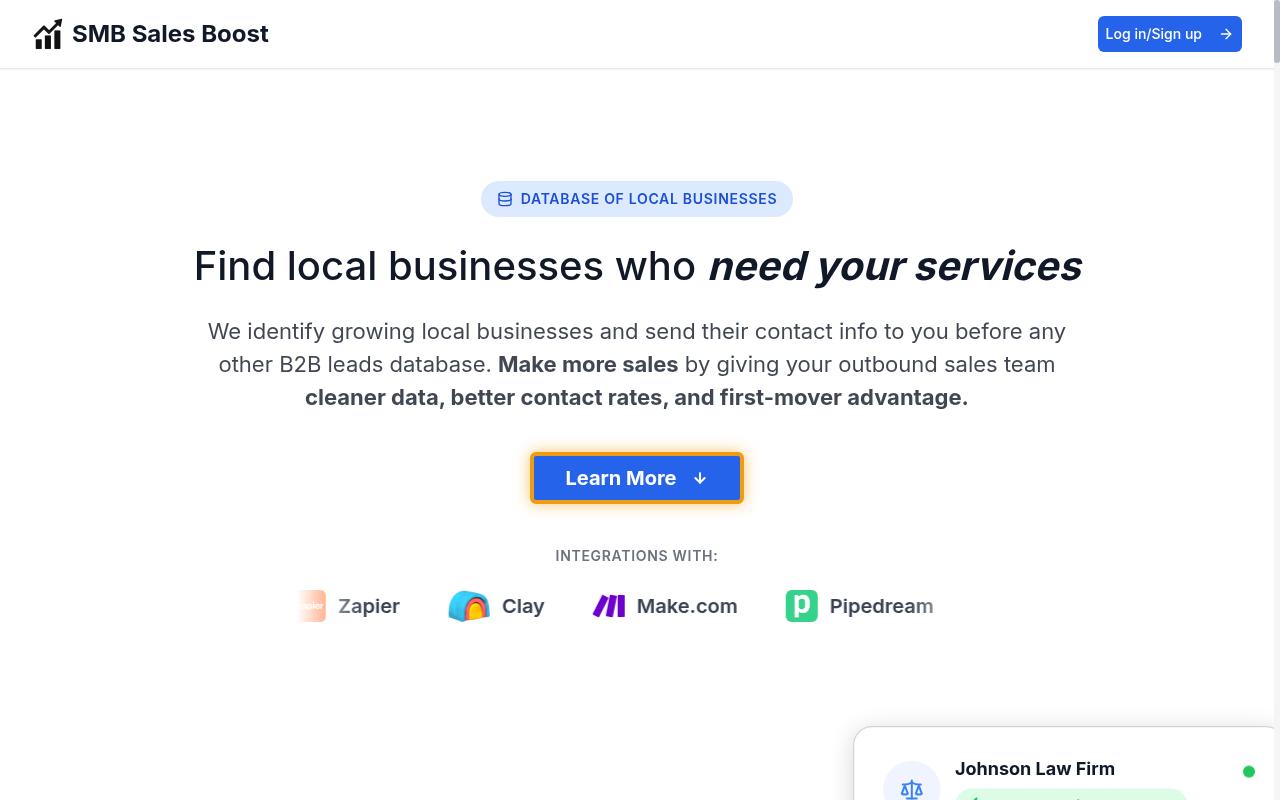Click the SMB Sales Boost chart logo icon
This screenshot has width=1280, height=800.
48,34
